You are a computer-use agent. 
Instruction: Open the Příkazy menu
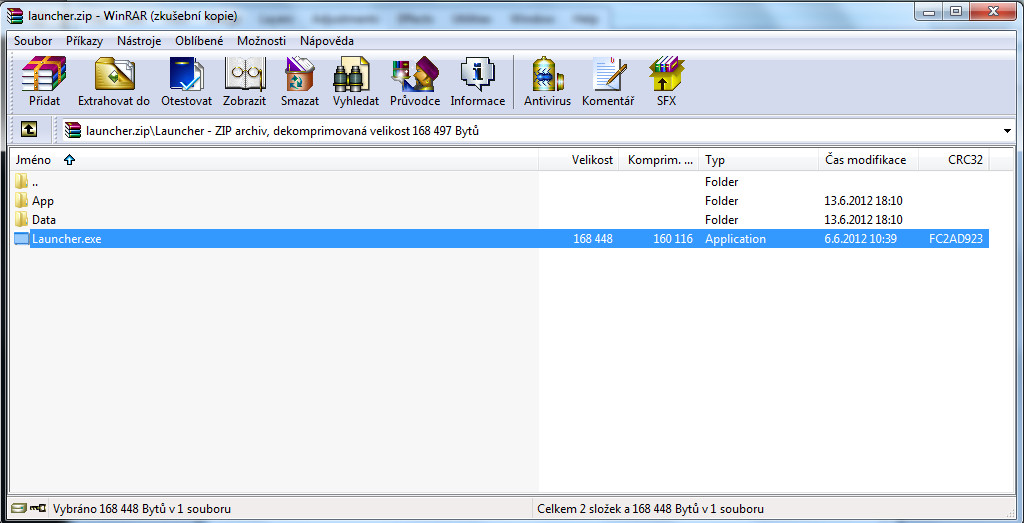(x=84, y=40)
